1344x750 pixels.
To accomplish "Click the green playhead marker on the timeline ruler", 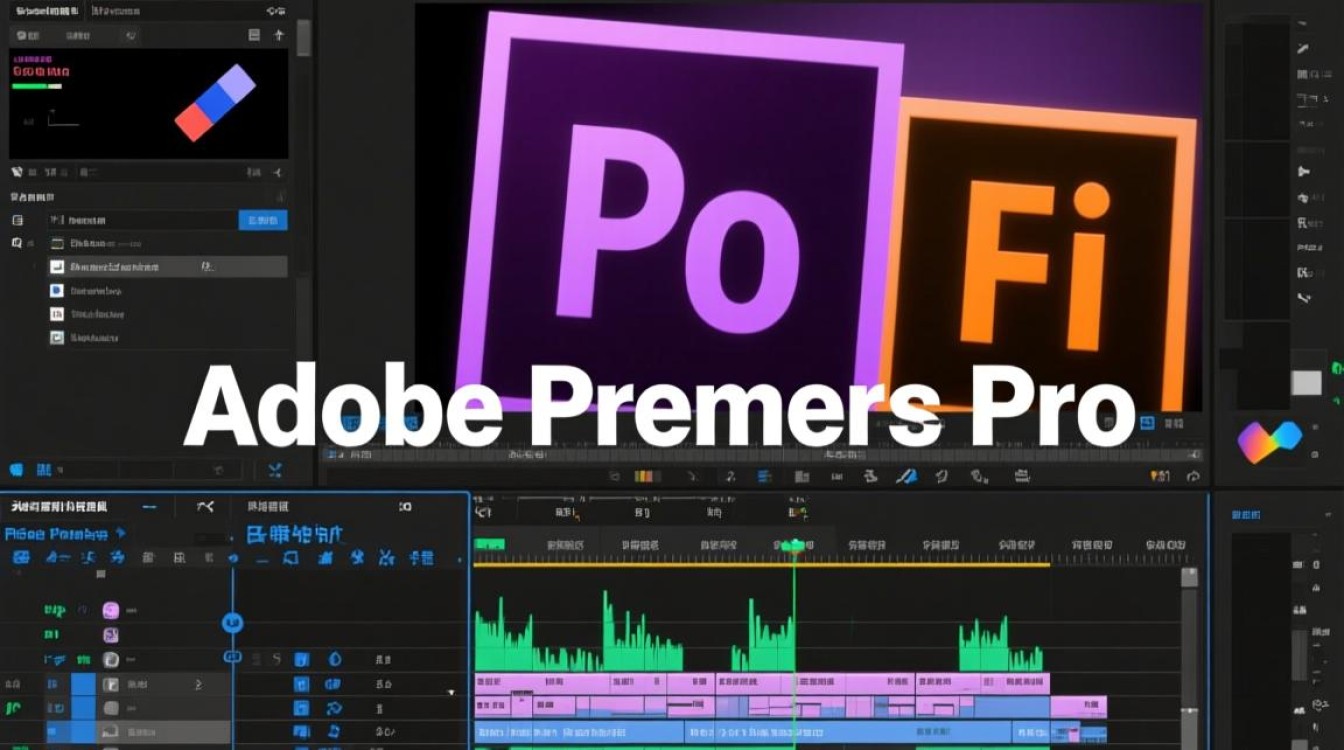I will 794,546.
